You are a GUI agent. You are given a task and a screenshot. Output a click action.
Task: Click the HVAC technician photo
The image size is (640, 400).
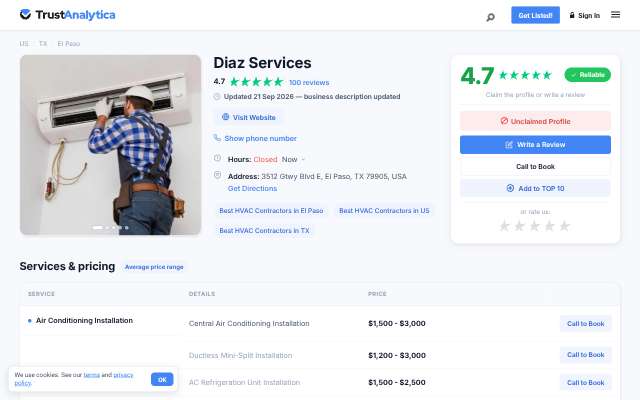click(111, 145)
